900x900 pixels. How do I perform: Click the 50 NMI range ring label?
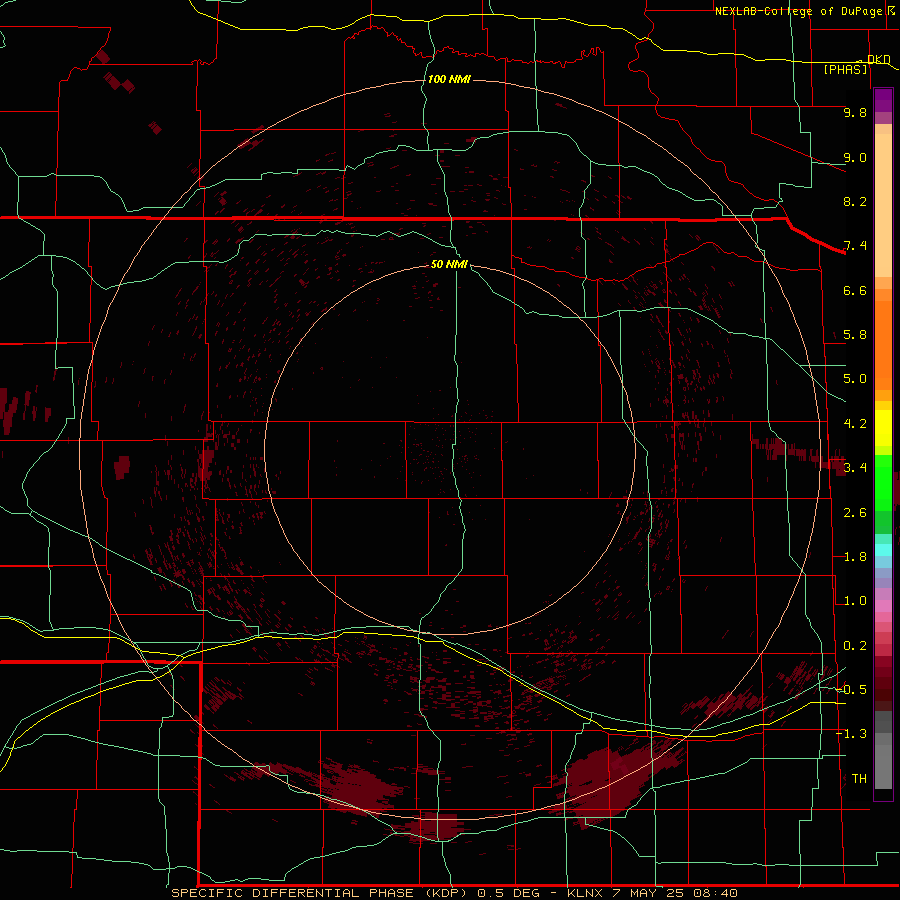449,264
